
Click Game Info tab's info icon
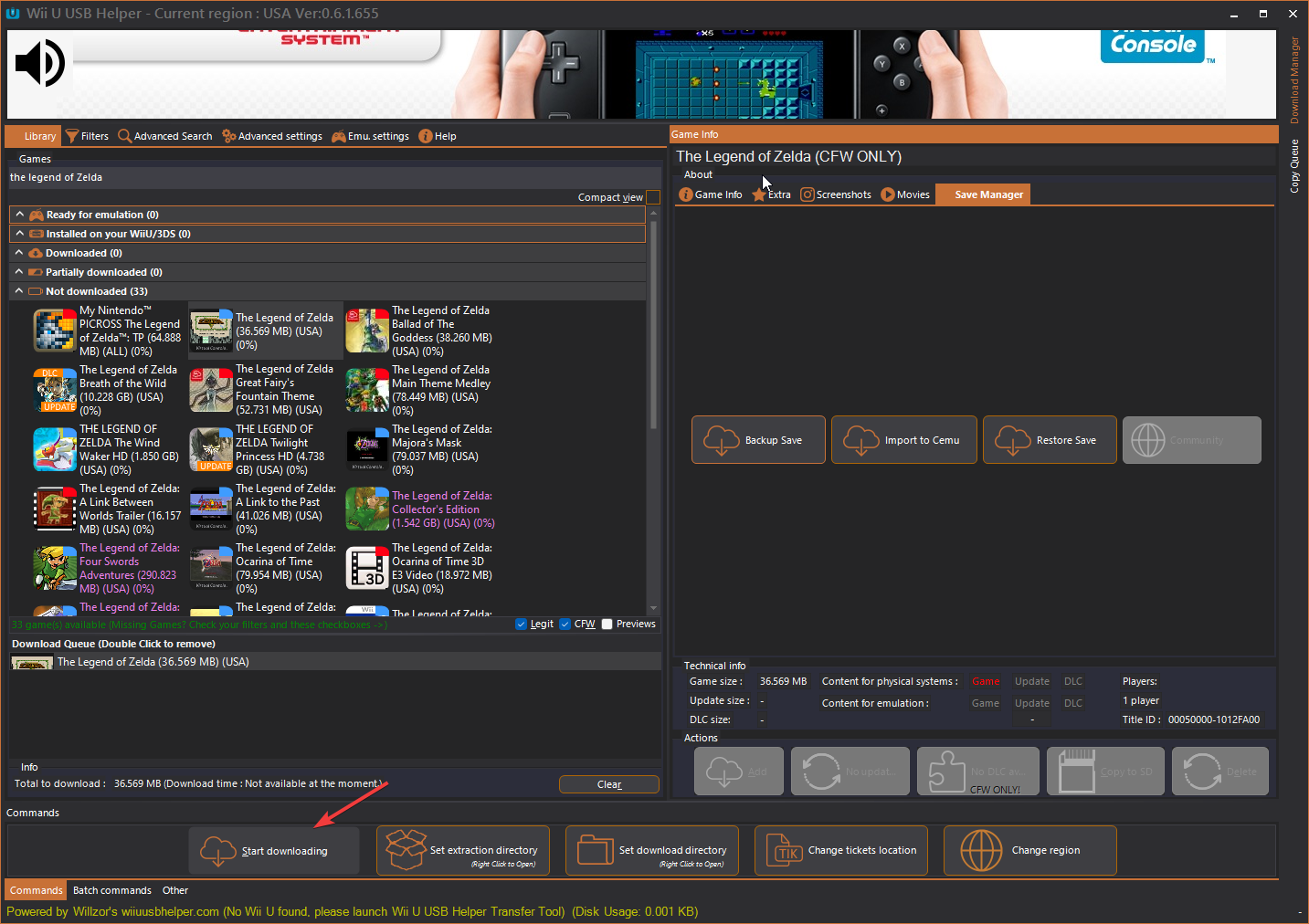point(686,194)
